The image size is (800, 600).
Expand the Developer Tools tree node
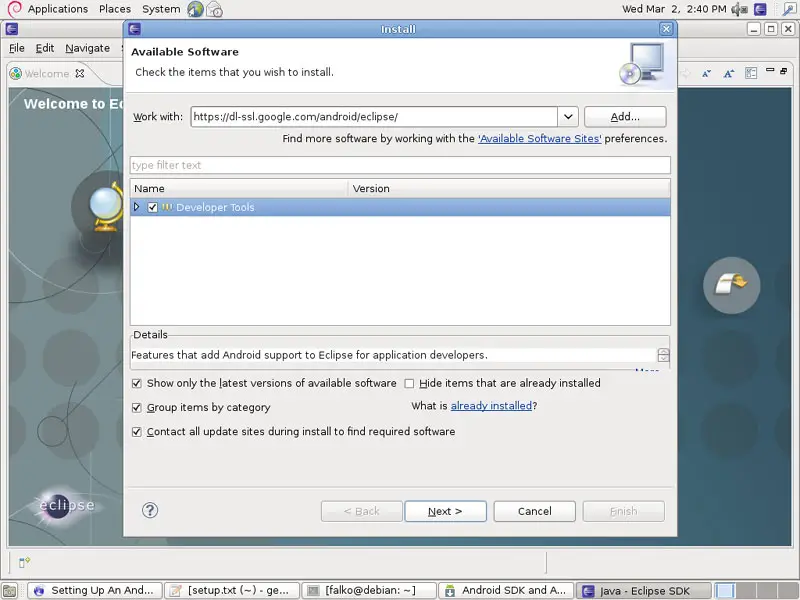coord(136,207)
